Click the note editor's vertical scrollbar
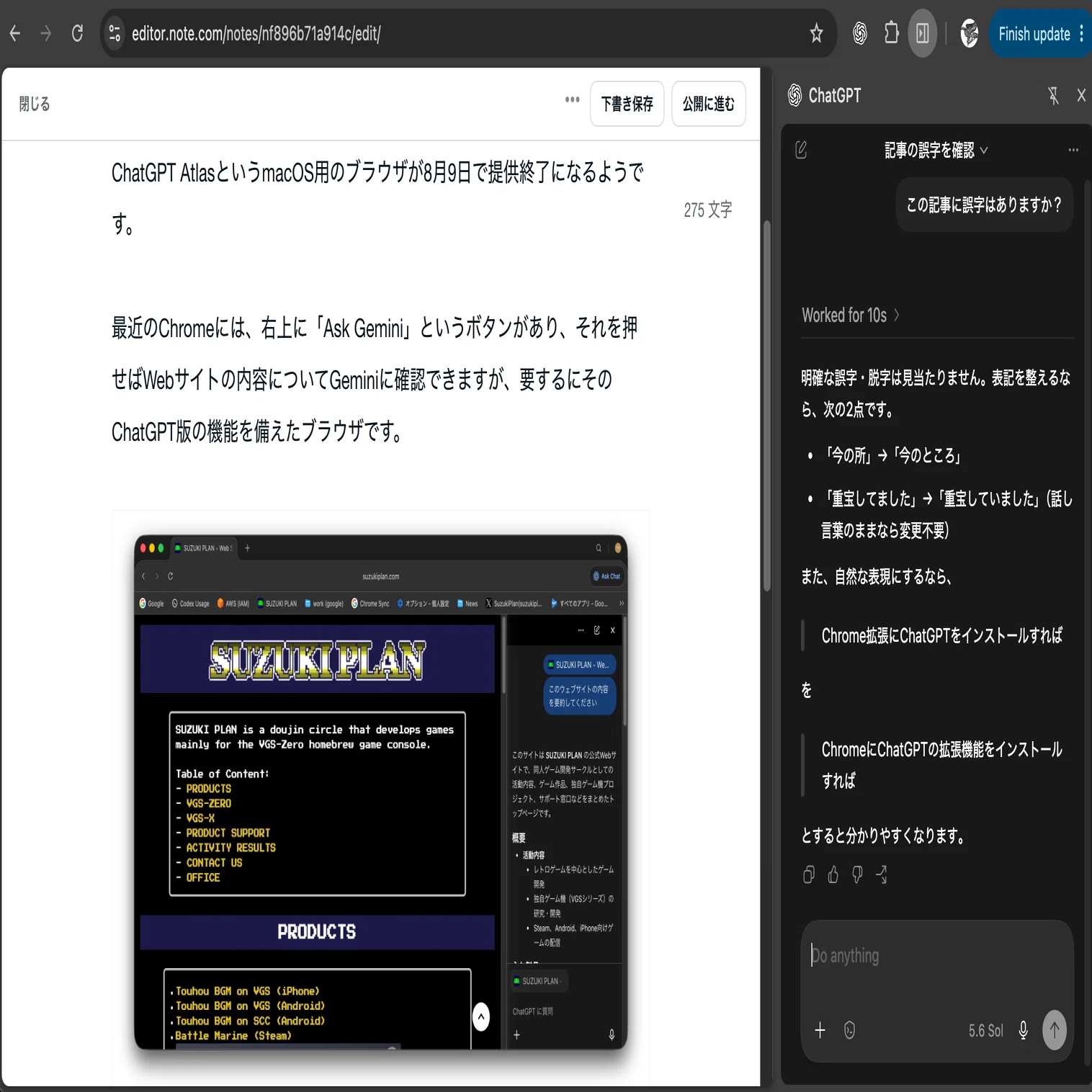This screenshot has width=1092, height=1092. pyautogui.click(x=767, y=405)
